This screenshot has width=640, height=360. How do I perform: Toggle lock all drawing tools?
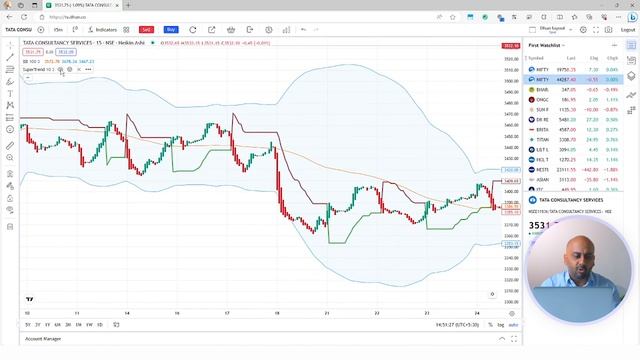coord(10,198)
